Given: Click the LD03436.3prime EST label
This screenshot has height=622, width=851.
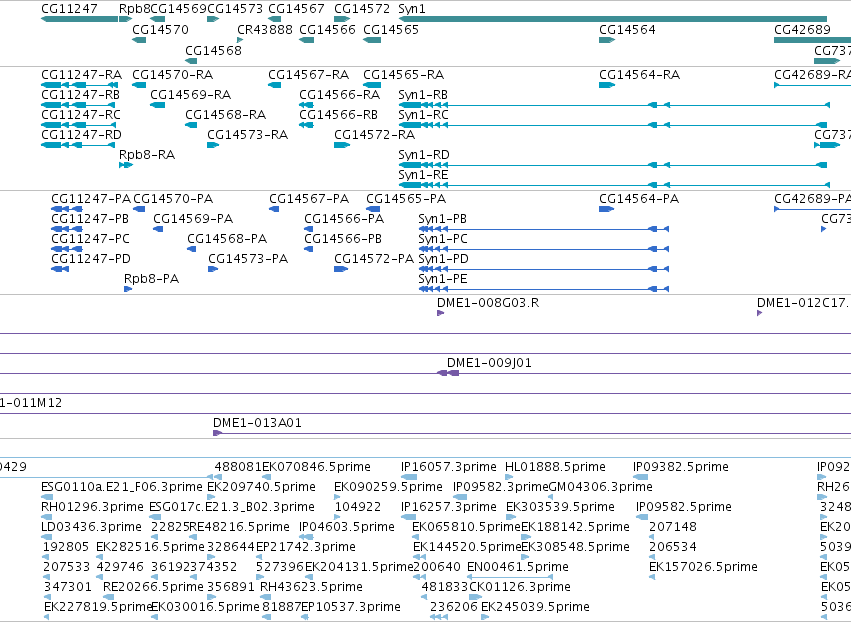Looking at the screenshot, I should [x=92, y=527].
